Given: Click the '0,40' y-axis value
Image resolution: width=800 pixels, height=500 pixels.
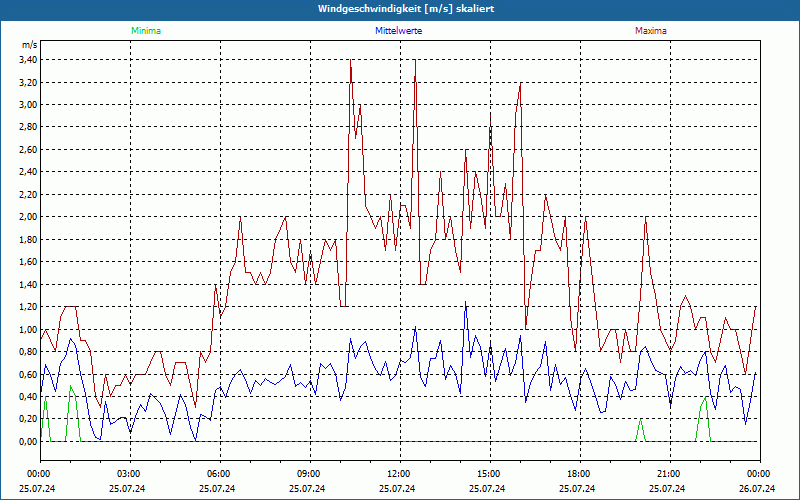Looking at the screenshot, I should 29,396.
